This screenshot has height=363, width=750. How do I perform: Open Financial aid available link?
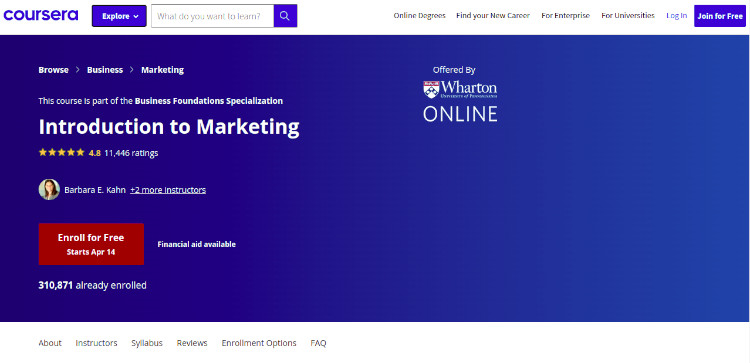coord(197,244)
